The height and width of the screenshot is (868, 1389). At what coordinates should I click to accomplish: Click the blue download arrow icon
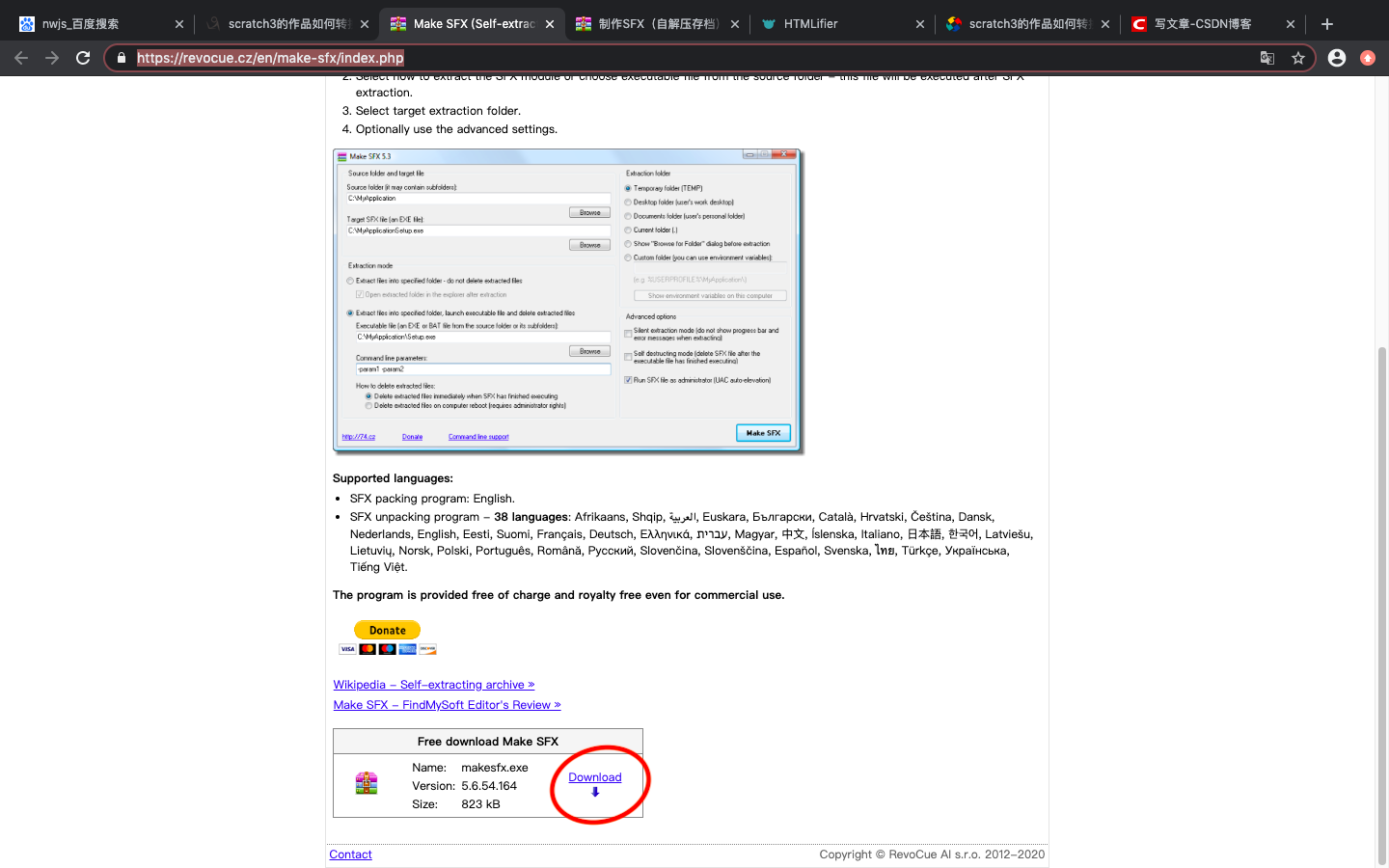pyautogui.click(x=595, y=792)
